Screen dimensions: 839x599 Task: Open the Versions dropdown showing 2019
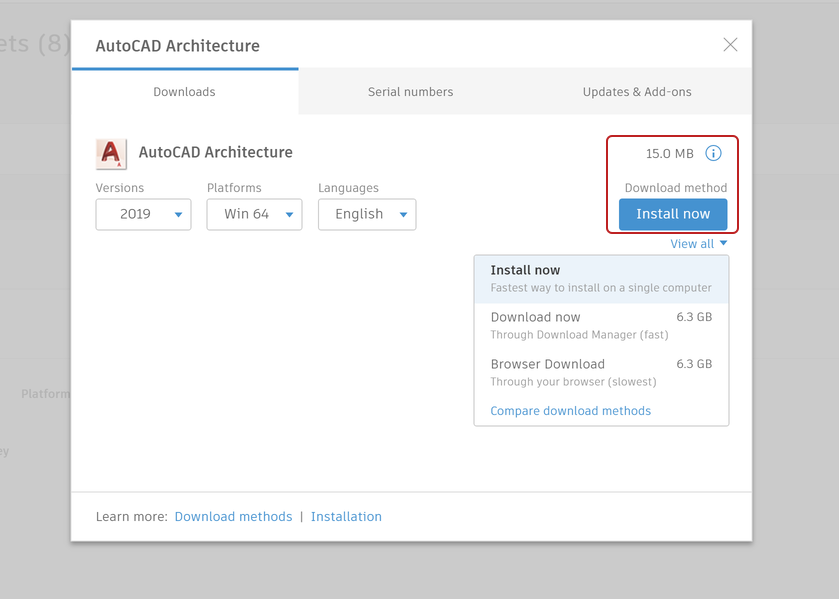(x=143, y=214)
